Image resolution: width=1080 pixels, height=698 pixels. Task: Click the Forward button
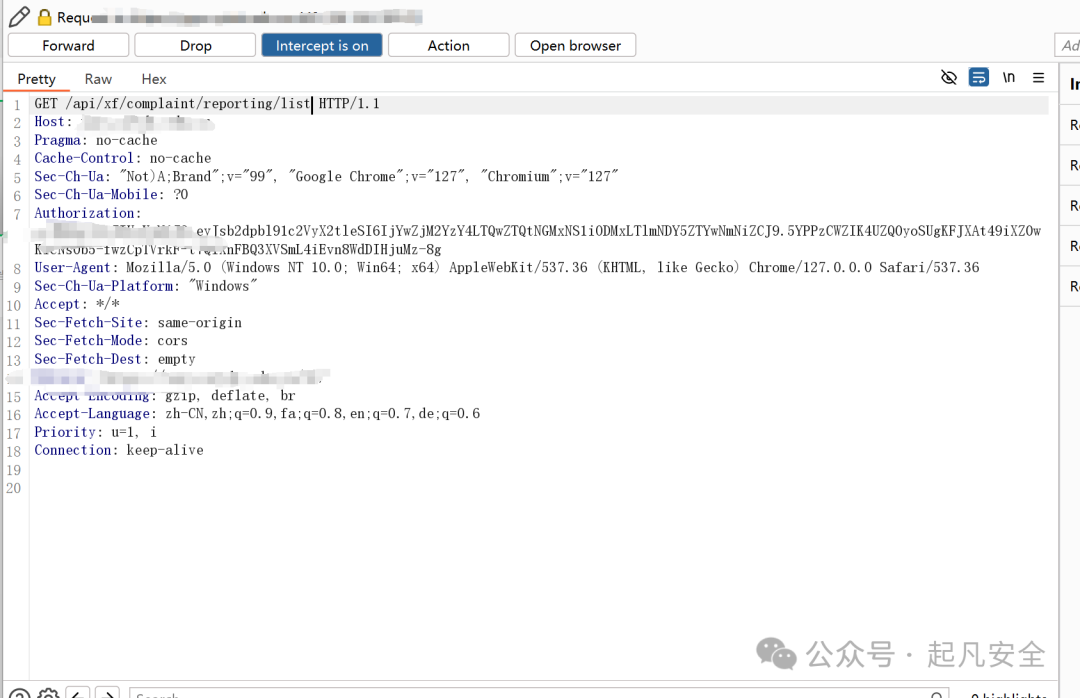68,45
